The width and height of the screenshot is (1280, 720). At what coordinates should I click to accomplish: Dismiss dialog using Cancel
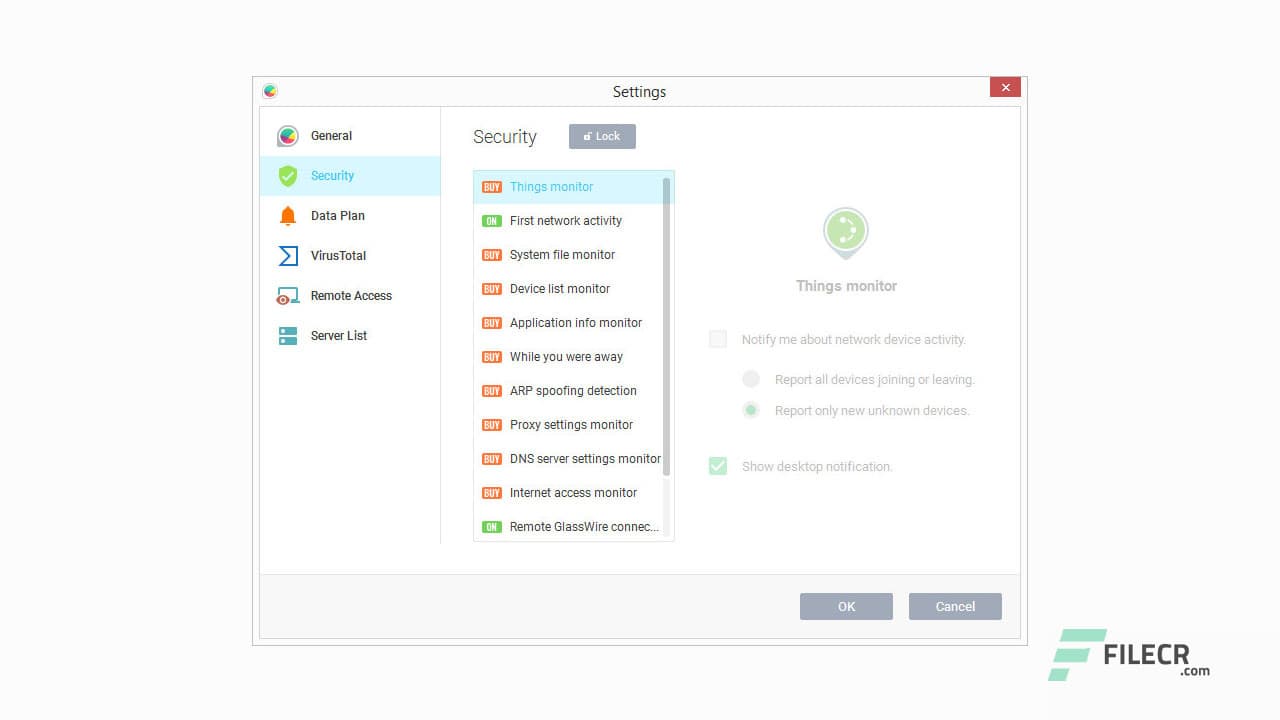954,606
